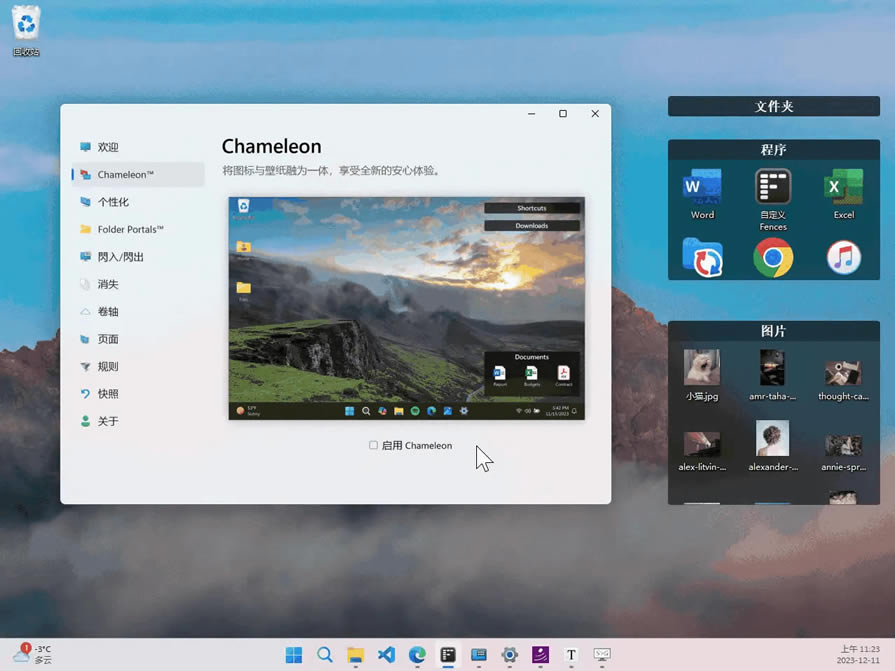
Task: Select the alexander-... image file
Action: (773, 446)
